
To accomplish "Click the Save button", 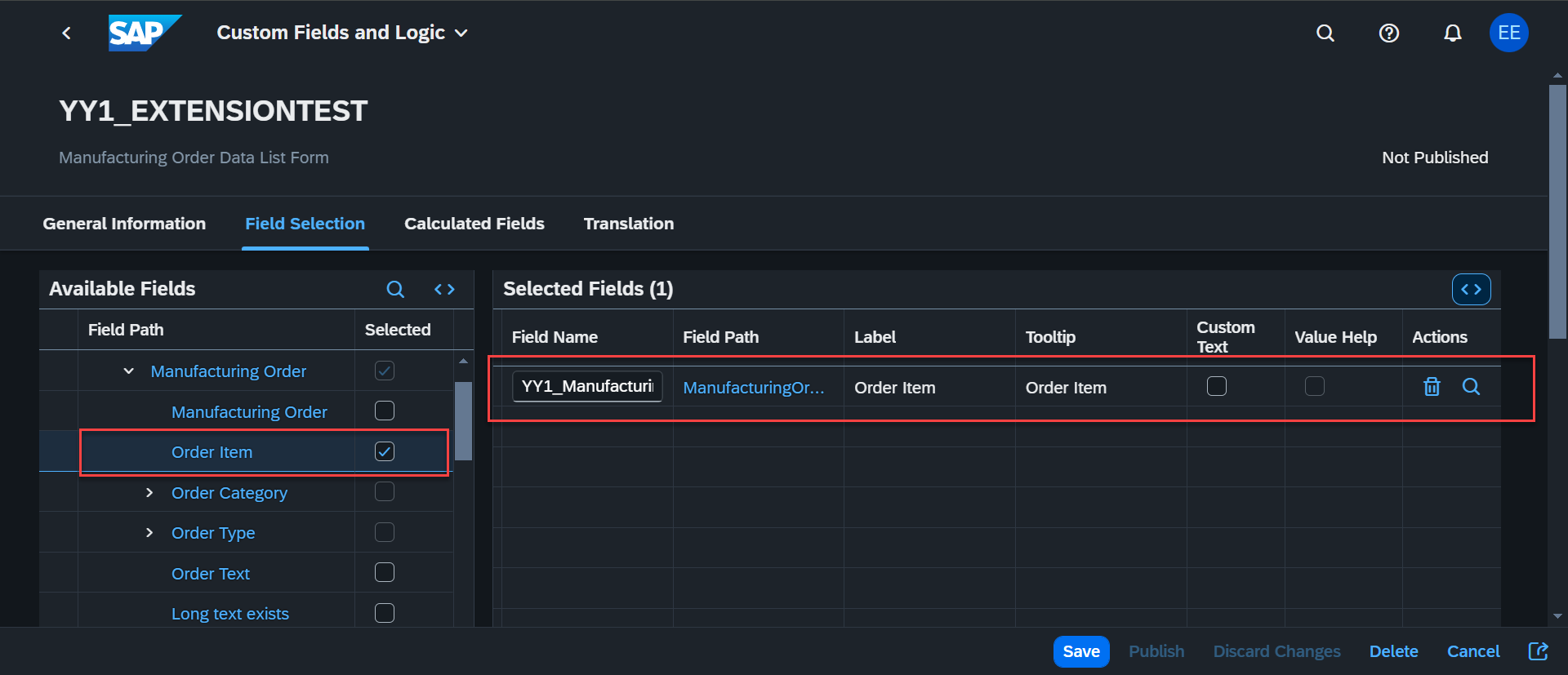I will pyautogui.click(x=1081, y=651).
